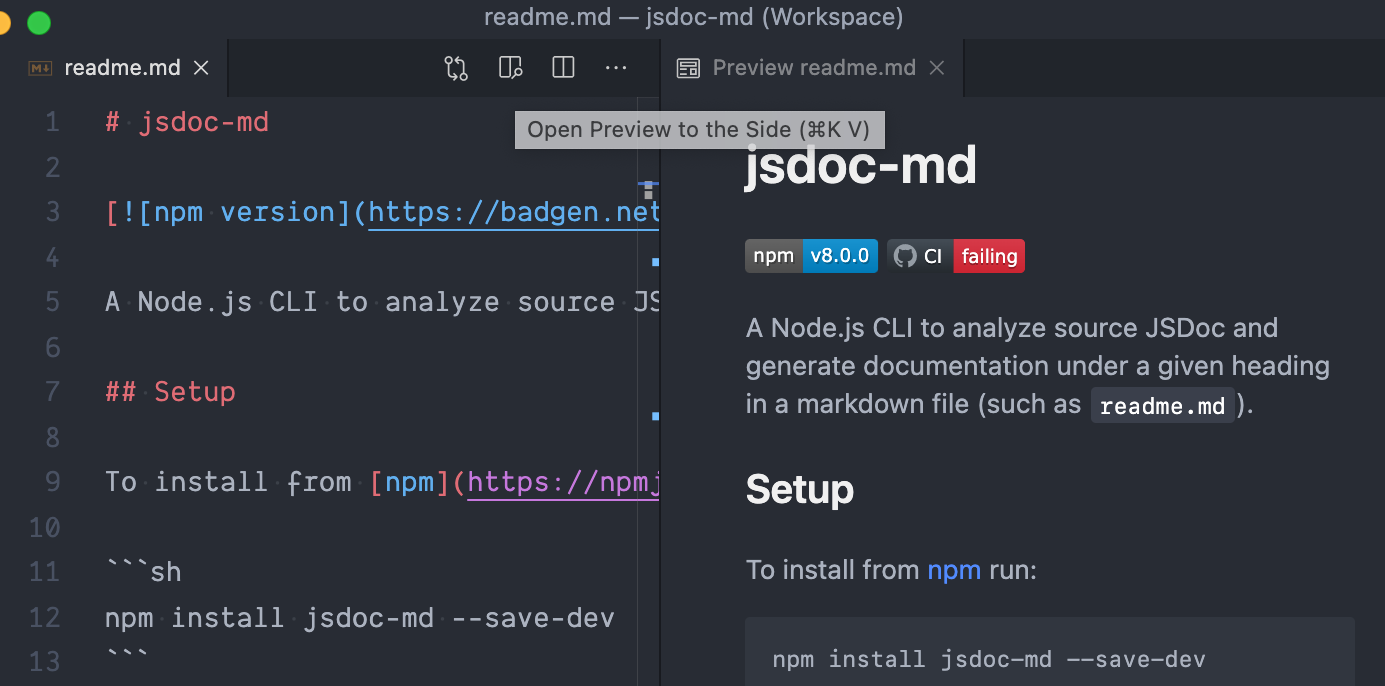Click the v8.0.0 version badge
1385x686 pixels.
point(840,256)
